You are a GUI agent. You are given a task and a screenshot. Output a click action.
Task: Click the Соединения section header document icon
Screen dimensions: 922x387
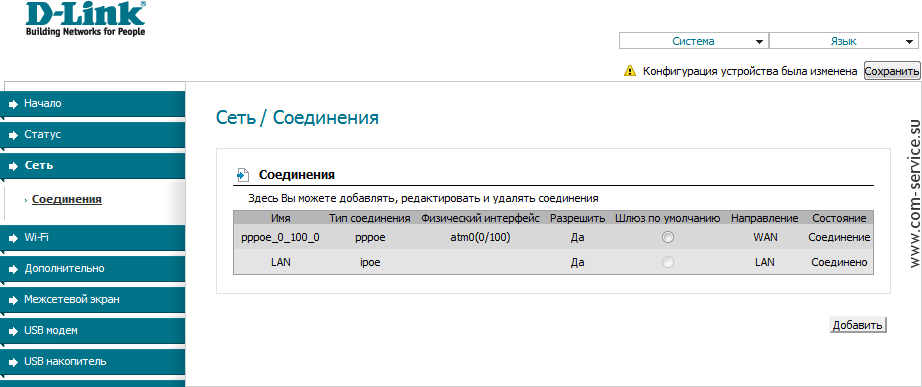243,175
